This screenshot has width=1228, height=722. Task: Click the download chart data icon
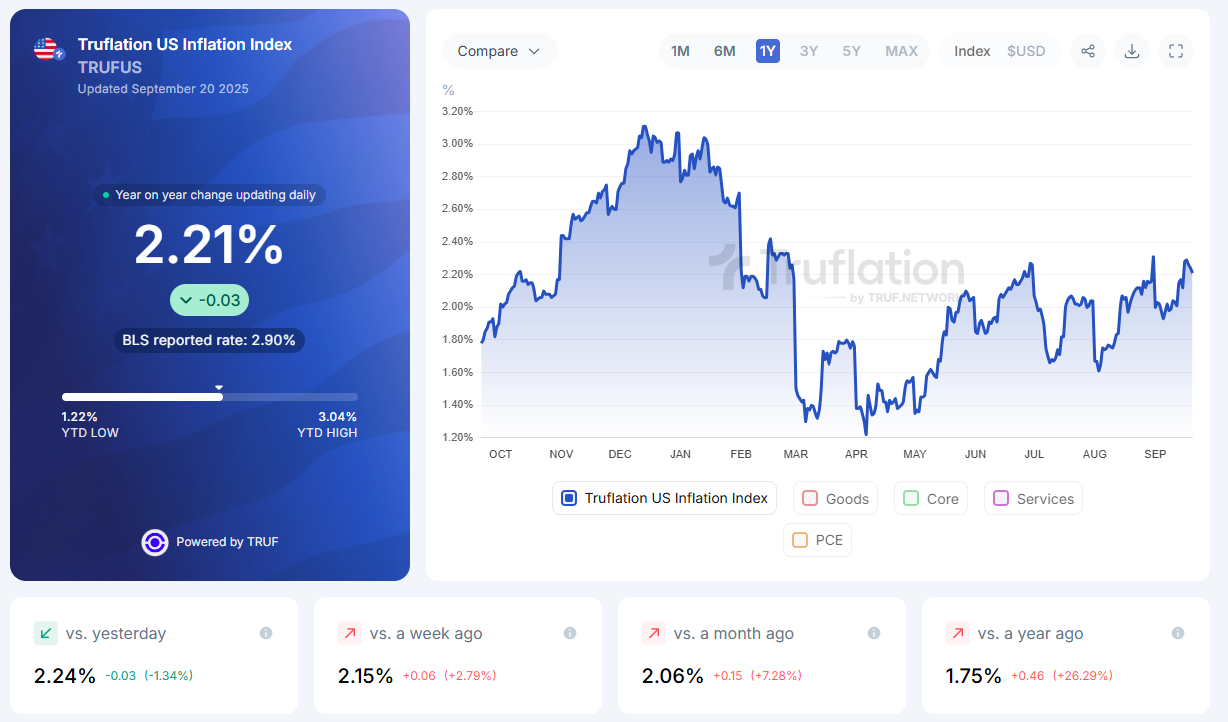point(1132,51)
